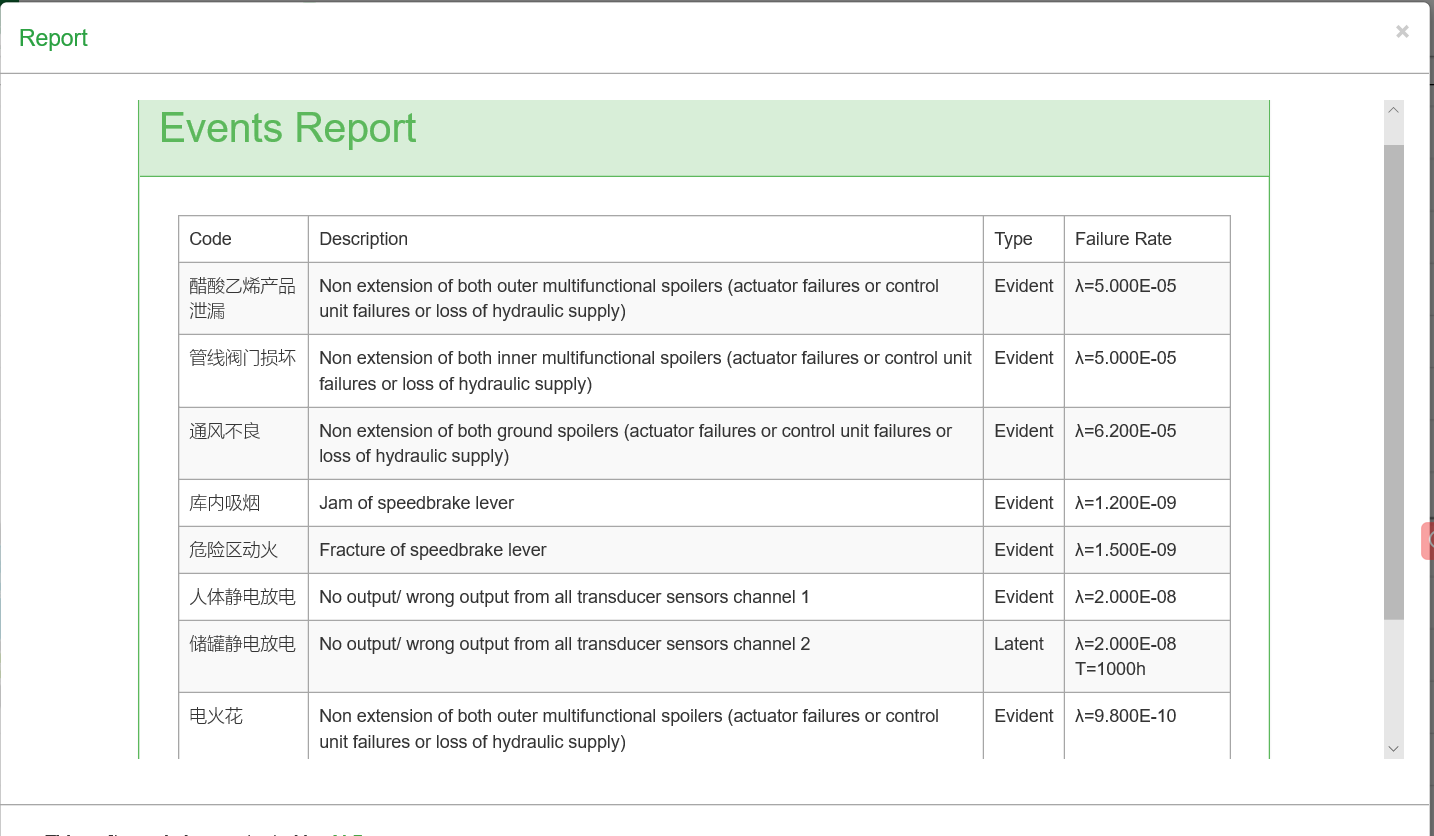The height and width of the screenshot is (836, 1434).
Task: Click the Evident type in the 危险区动火 row
Action: [x=1024, y=550]
